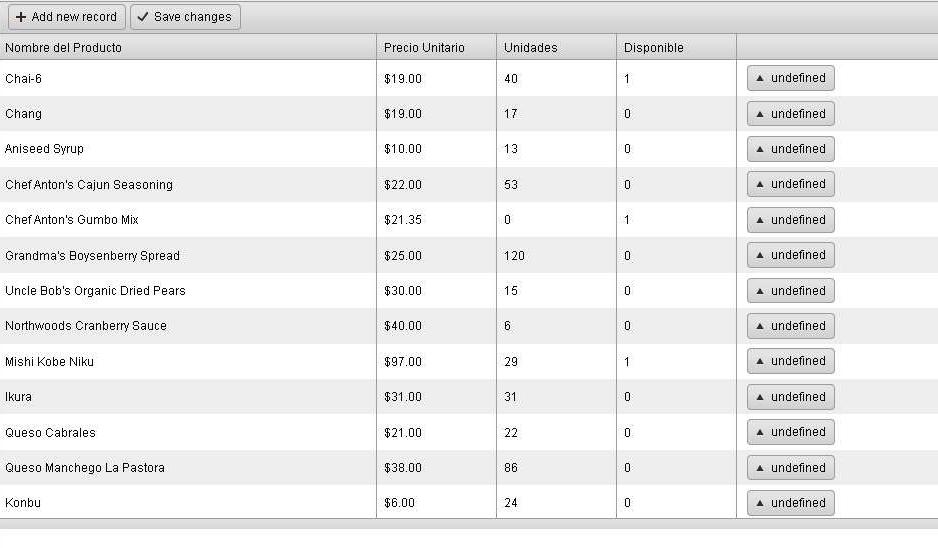The image size is (938, 548).
Task: Click the arrow icon in the Konbu row
Action: tap(760, 503)
